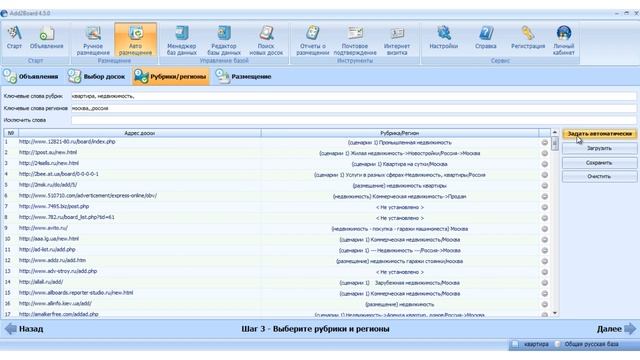This screenshot has height=360, width=640.
Task: Click round button for ad-list.ru row
Action: (x=544, y=250)
